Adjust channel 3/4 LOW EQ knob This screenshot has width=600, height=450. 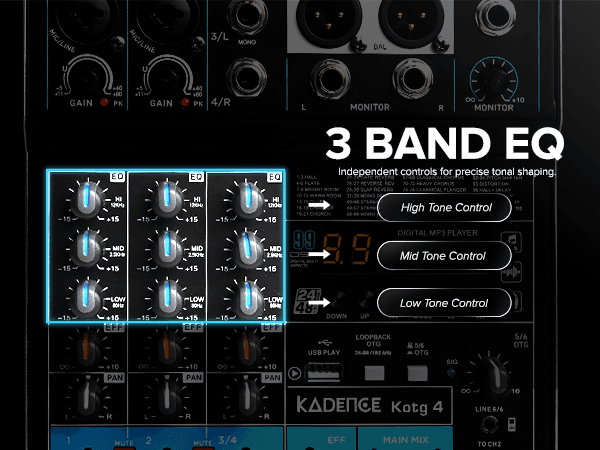click(x=247, y=298)
